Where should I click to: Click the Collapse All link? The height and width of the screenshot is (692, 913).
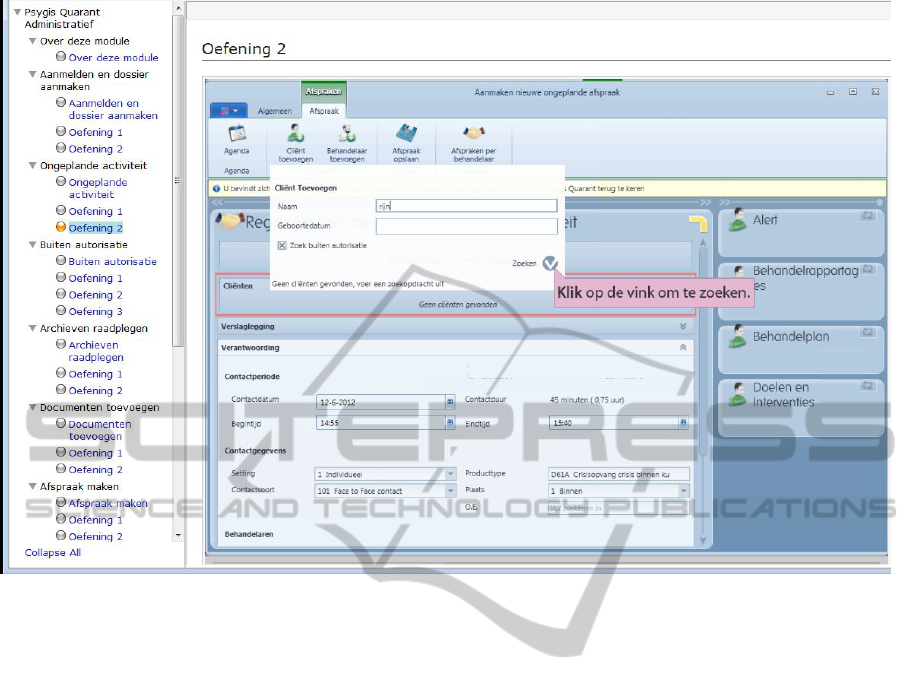point(53,553)
